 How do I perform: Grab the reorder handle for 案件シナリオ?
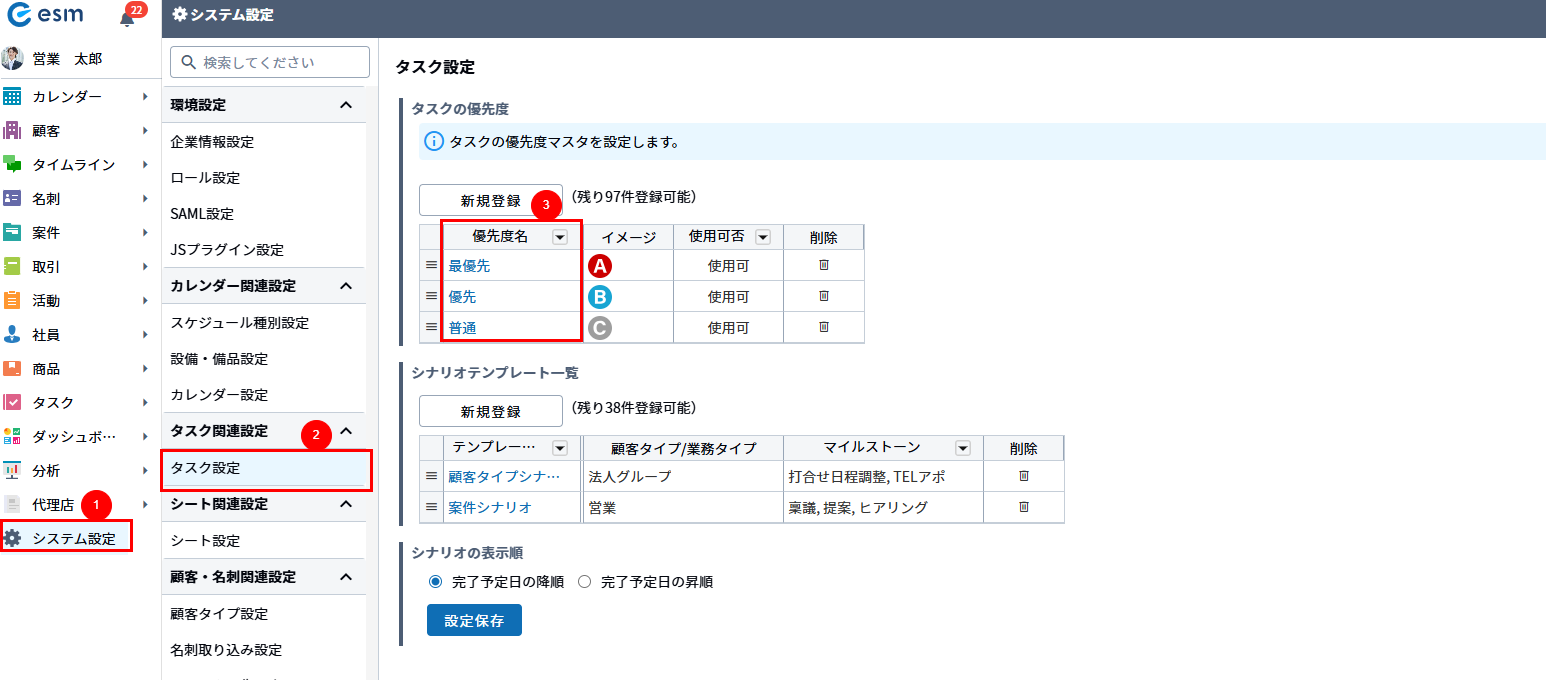[x=432, y=507]
